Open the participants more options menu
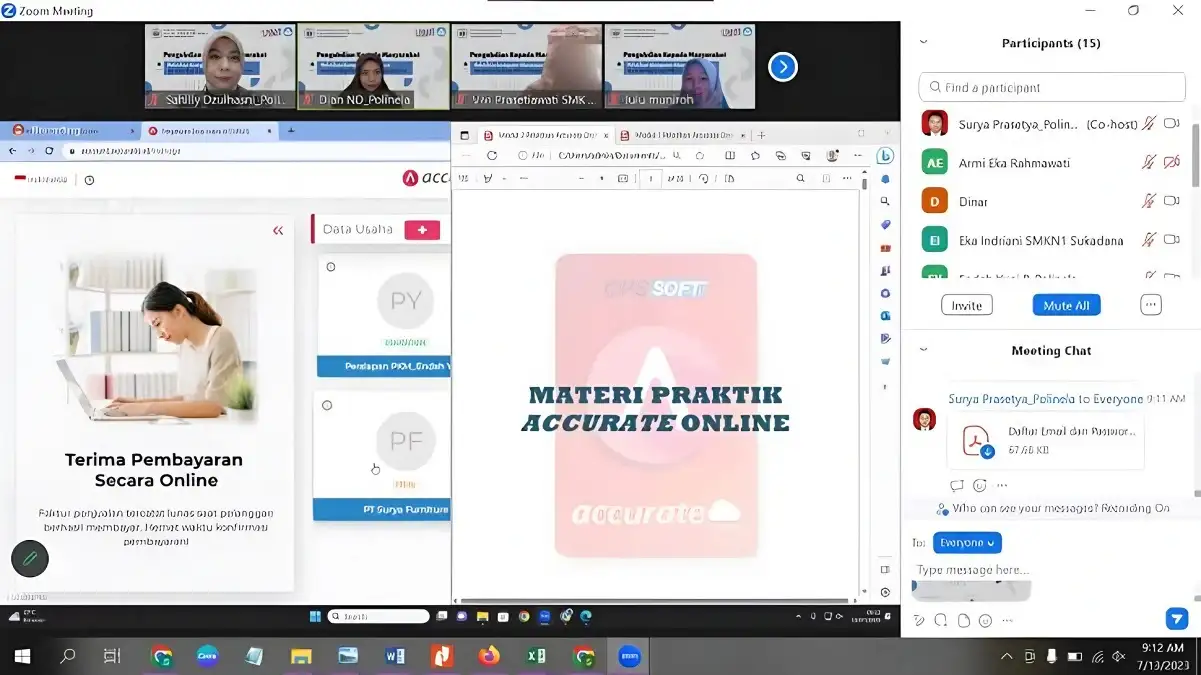 click(x=1151, y=305)
